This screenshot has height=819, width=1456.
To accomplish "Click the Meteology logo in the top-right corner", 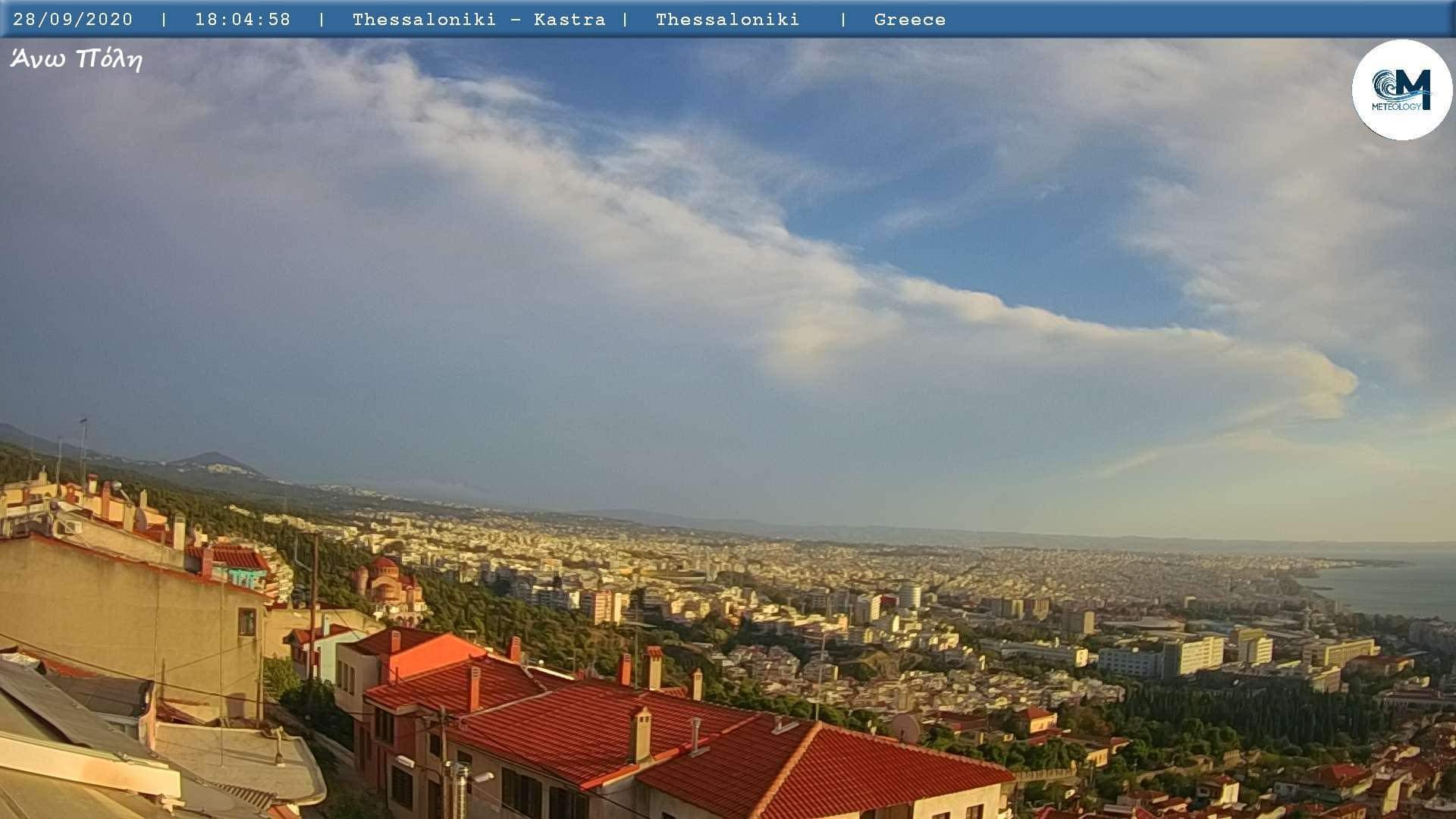I will click(1401, 89).
